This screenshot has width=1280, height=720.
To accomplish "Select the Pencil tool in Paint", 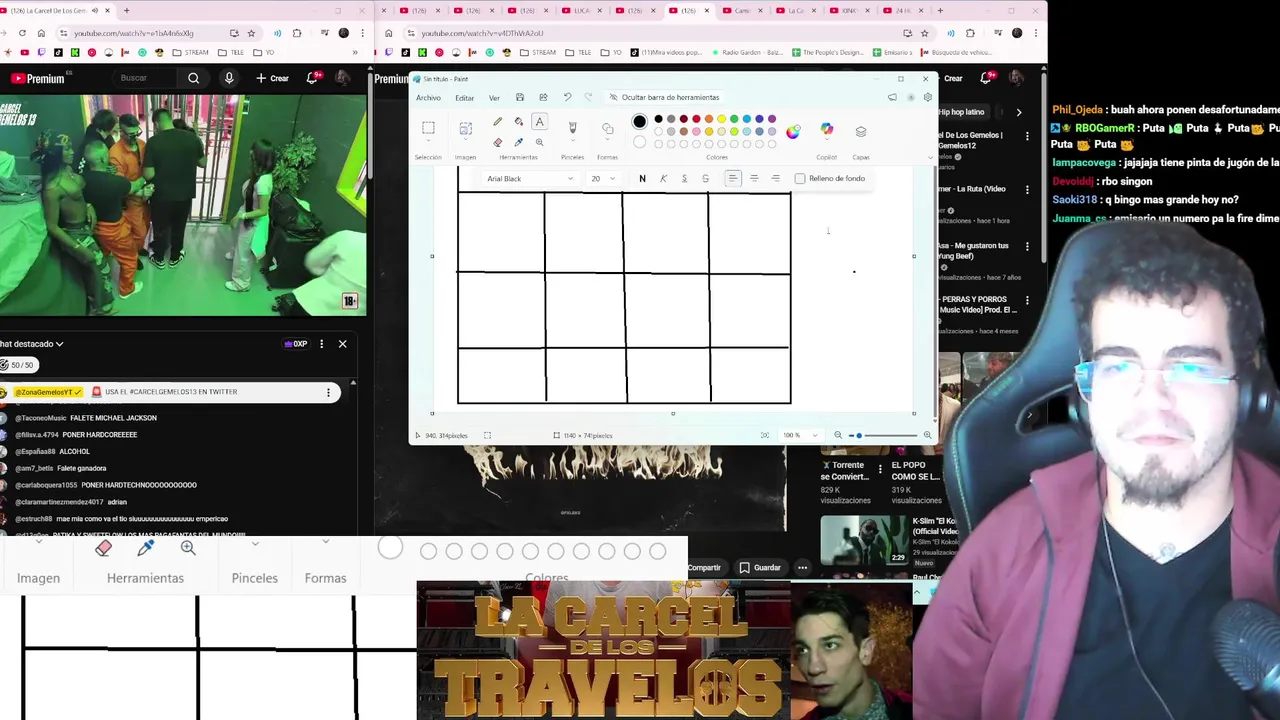I will coord(497,121).
